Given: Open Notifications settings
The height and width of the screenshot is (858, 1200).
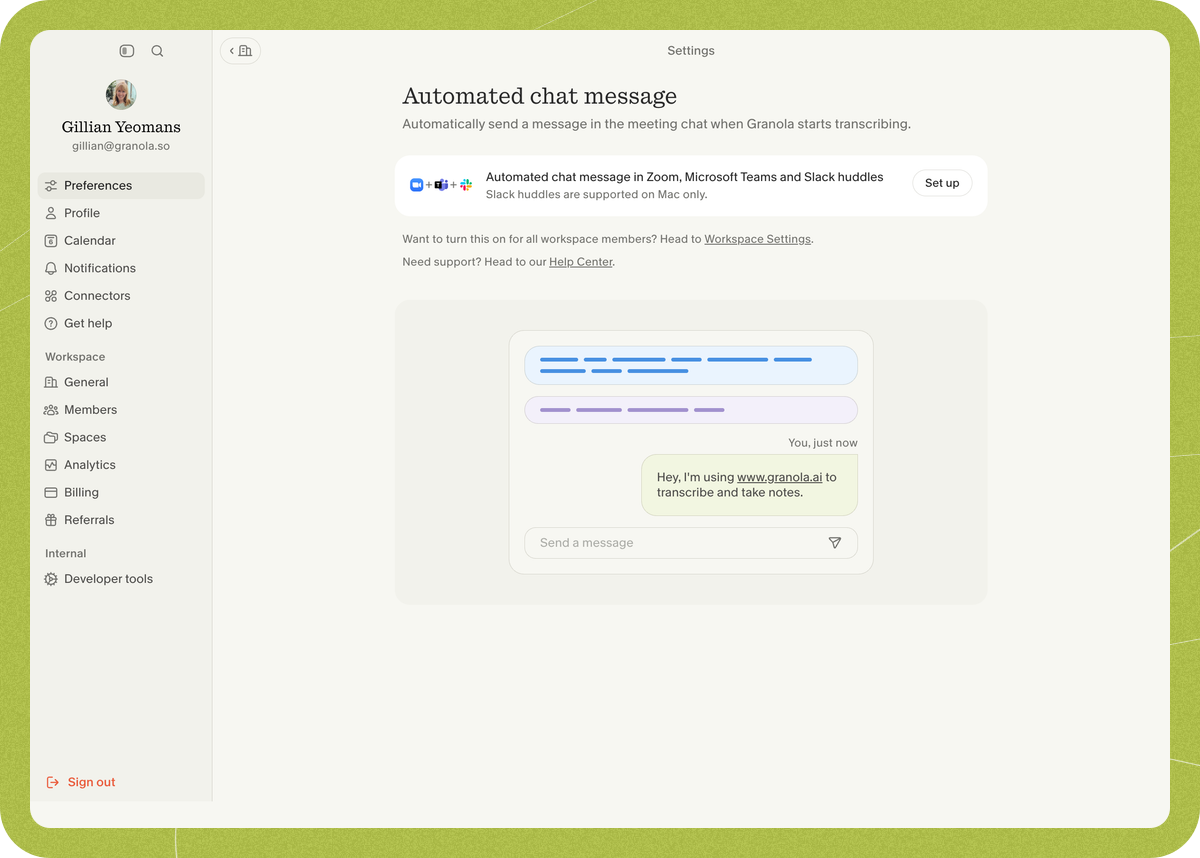Looking at the screenshot, I should tap(121, 268).
